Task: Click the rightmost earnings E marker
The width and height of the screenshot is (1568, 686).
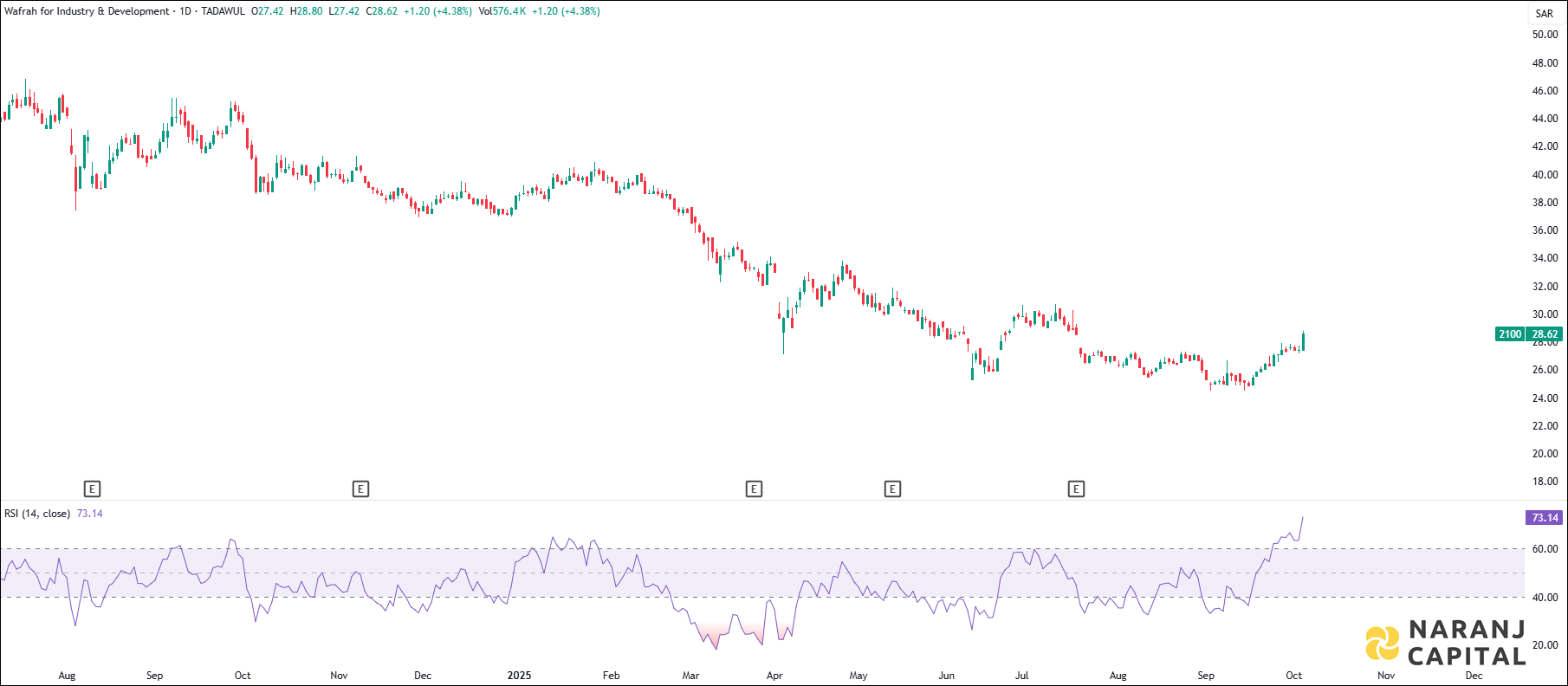Action: (x=1076, y=489)
